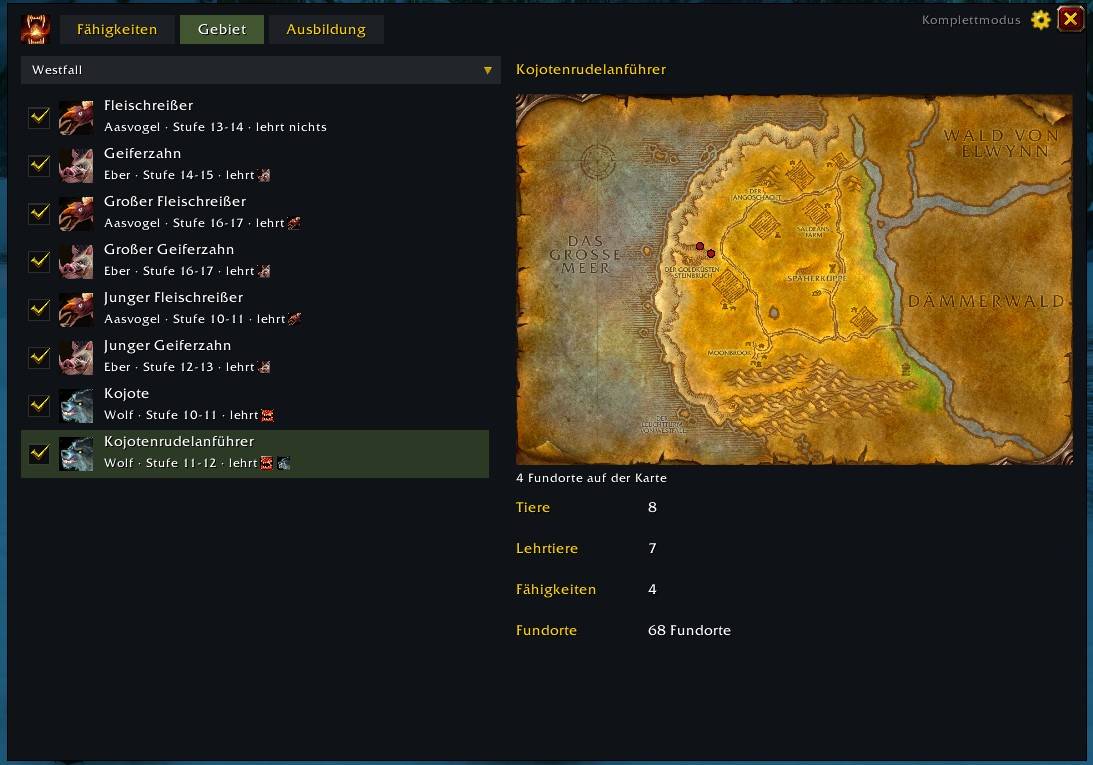Click the ability icon taught by Geiferzahn, Stufe 14-15
The width and height of the screenshot is (1093, 765).
click(x=264, y=175)
